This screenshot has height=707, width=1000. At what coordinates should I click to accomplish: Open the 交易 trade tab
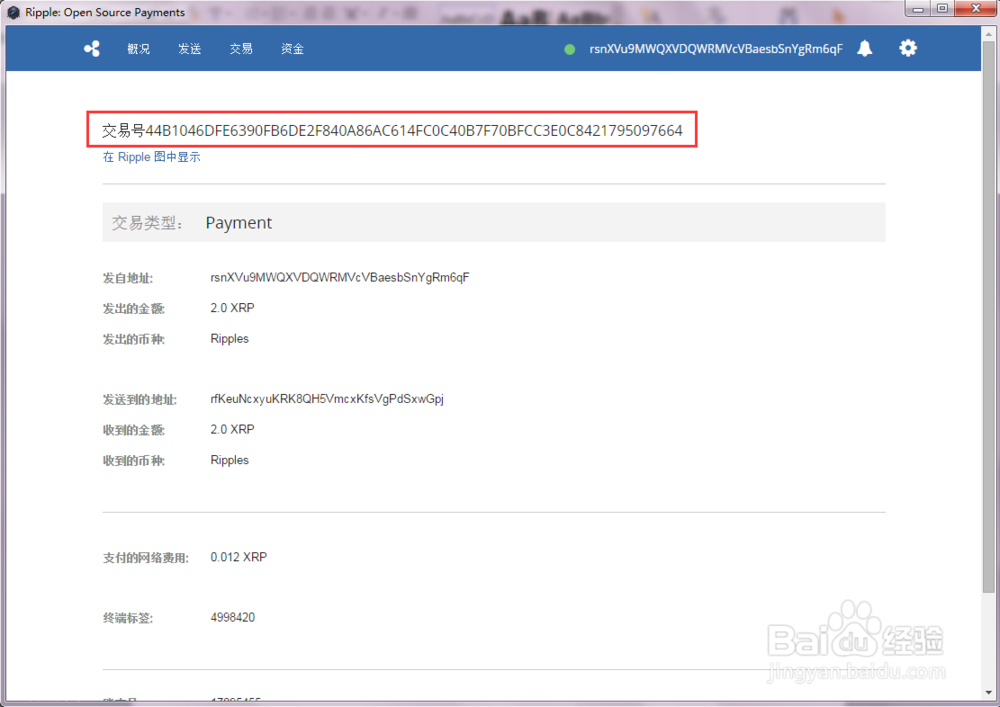click(x=241, y=48)
